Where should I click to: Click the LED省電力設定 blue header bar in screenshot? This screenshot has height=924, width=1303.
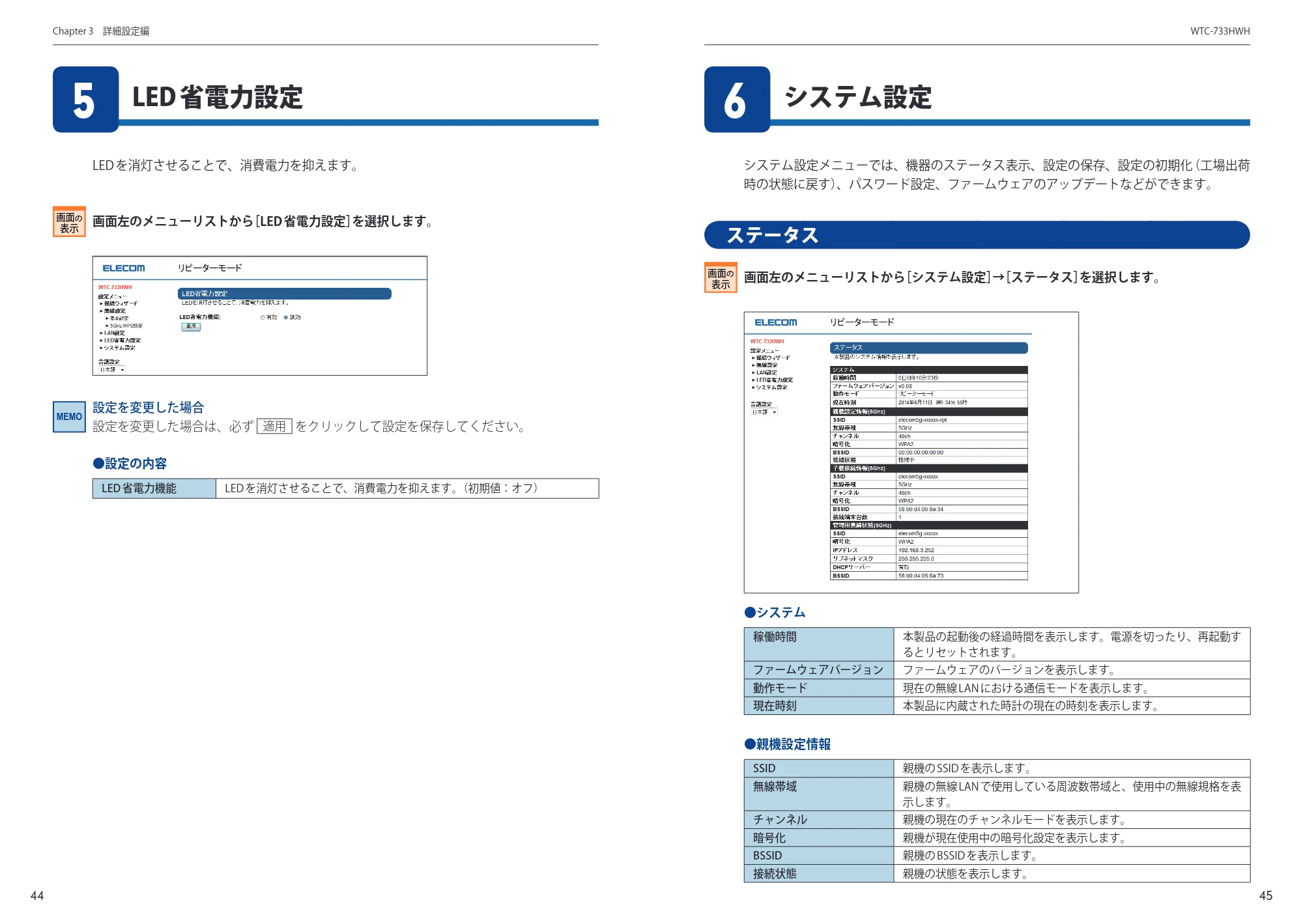pos(285,294)
